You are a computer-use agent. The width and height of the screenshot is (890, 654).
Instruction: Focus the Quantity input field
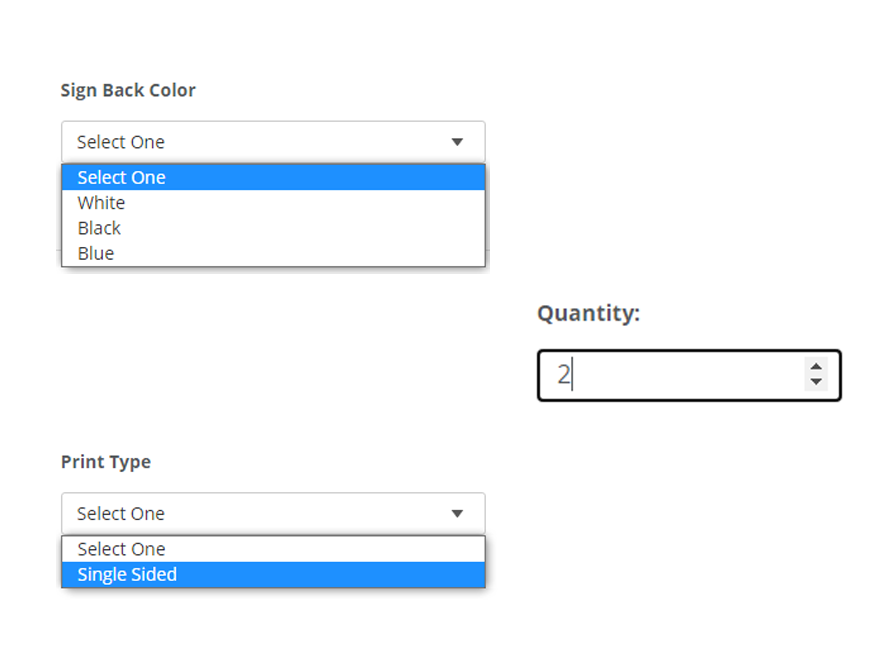tap(680, 375)
